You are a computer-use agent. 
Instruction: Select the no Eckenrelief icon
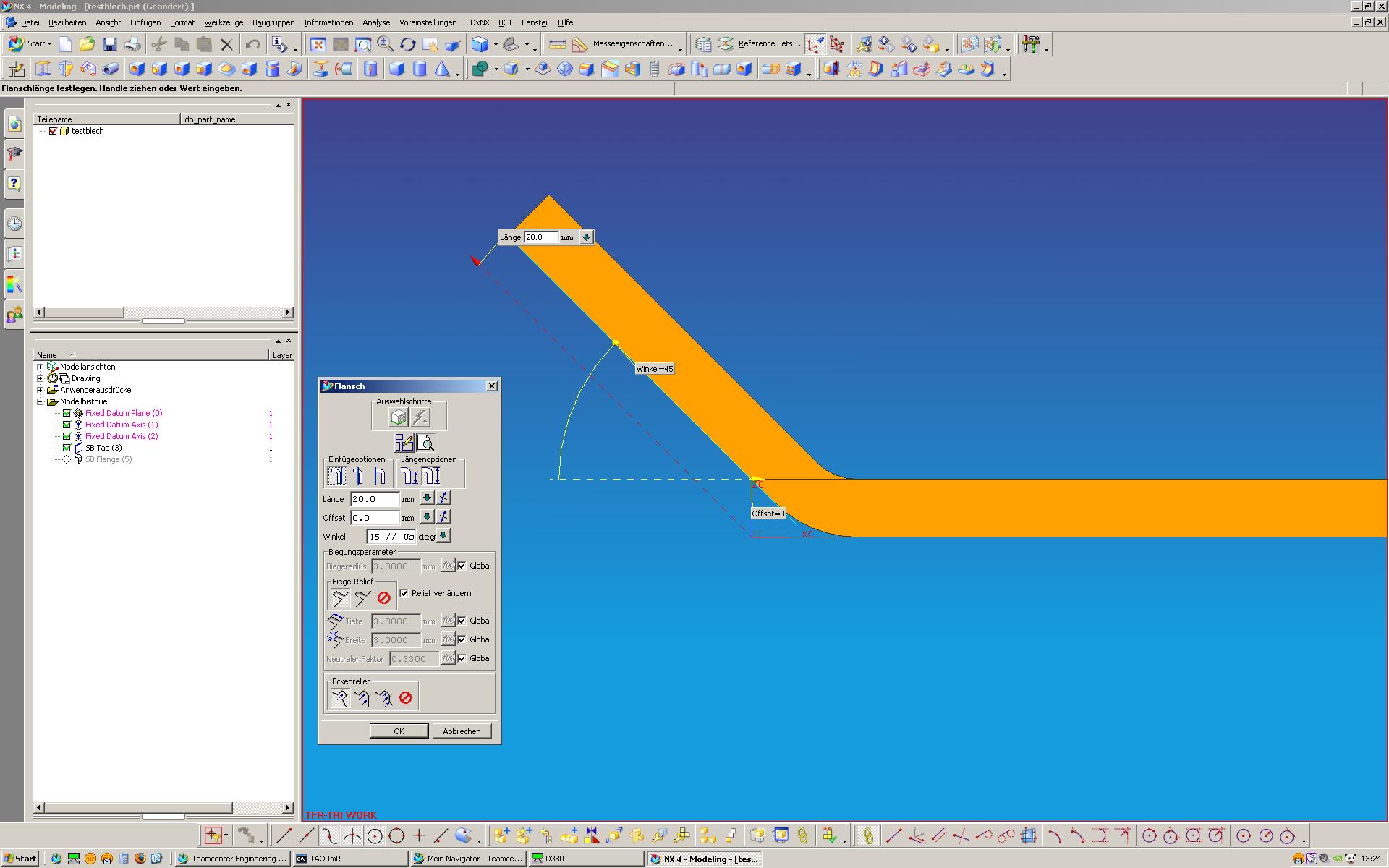(x=406, y=698)
